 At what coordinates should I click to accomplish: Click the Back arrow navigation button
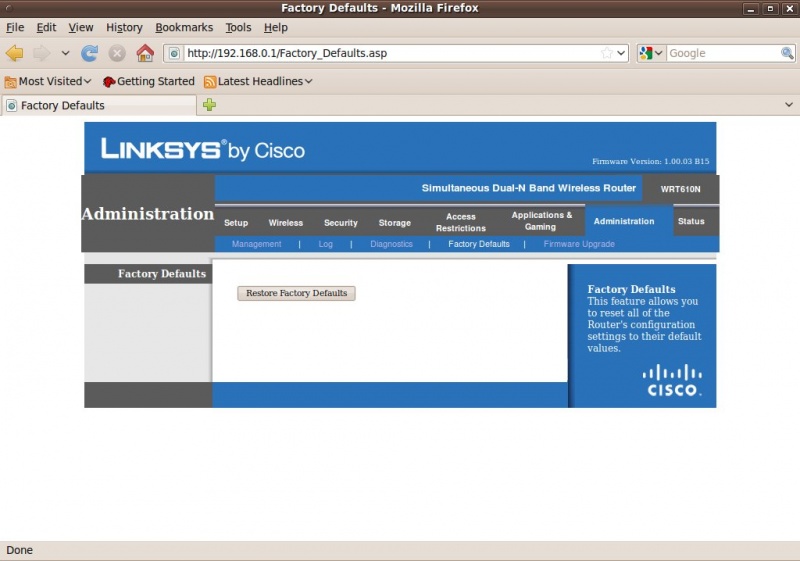[14, 53]
